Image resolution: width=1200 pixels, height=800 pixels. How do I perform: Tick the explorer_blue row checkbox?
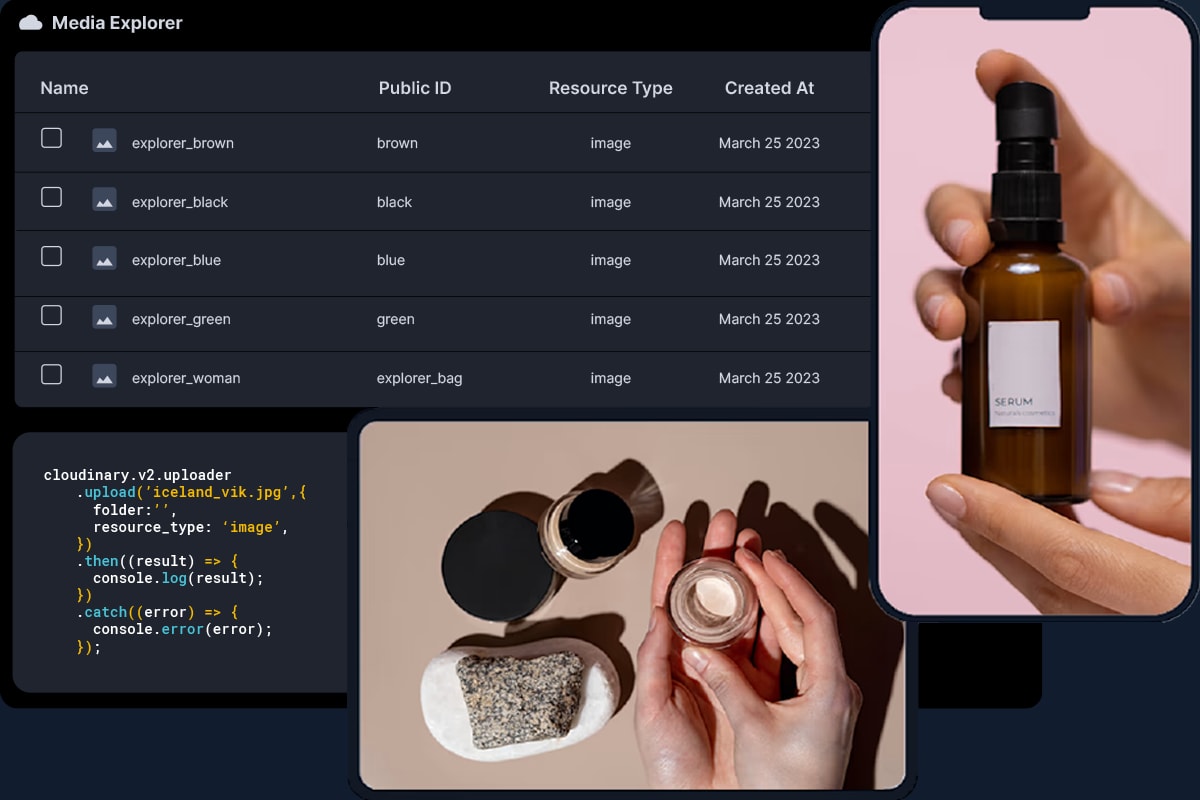51,256
